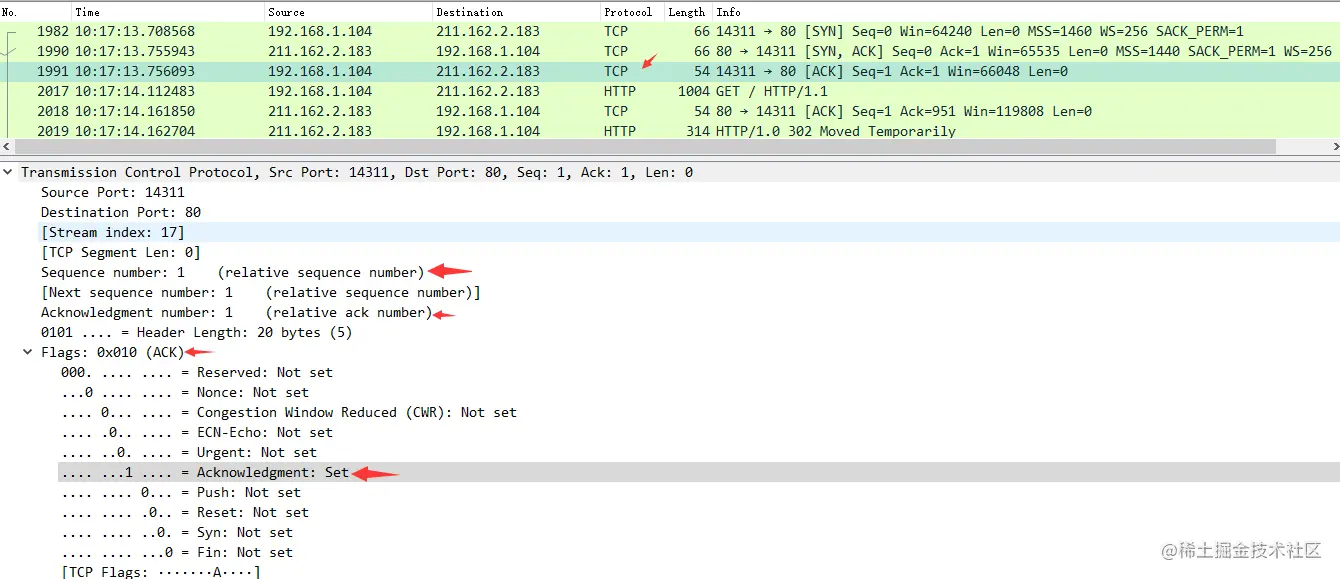Select the Reserved: Not set flag
Image resolution: width=1340 pixels, height=579 pixels.
(x=197, y=372)
